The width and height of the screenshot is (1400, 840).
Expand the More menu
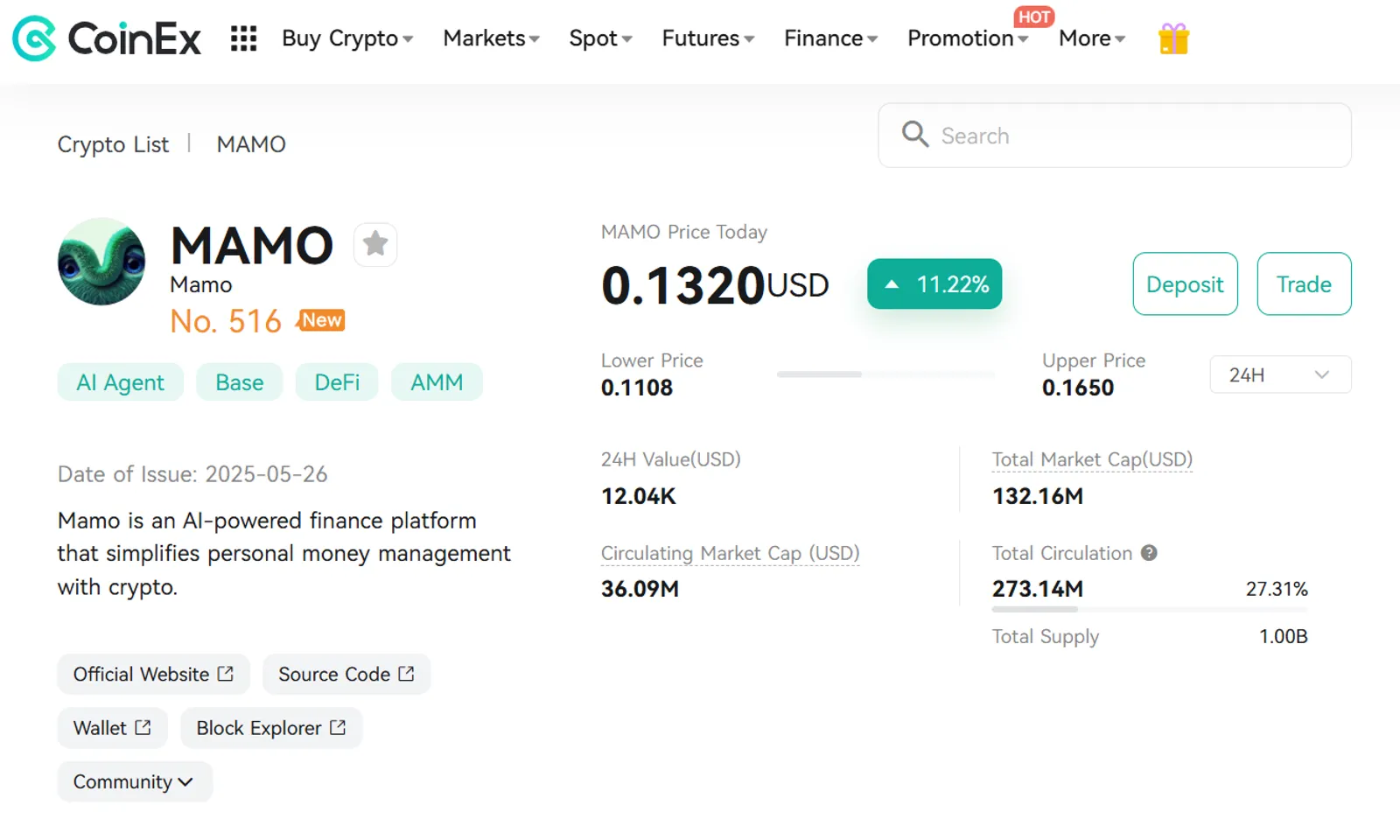1092,38
